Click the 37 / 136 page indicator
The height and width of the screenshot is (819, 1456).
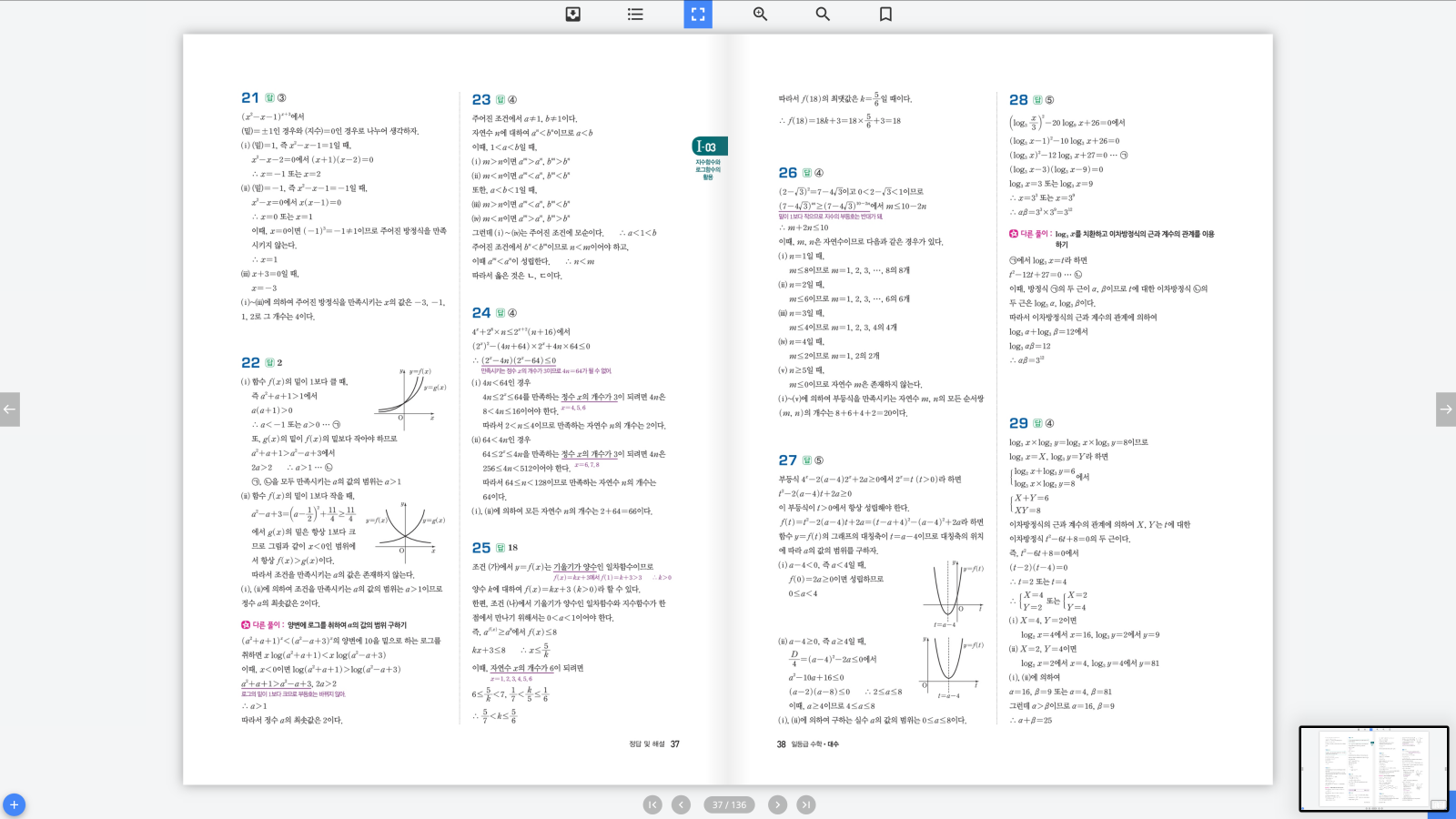click(x=729, y=804)
